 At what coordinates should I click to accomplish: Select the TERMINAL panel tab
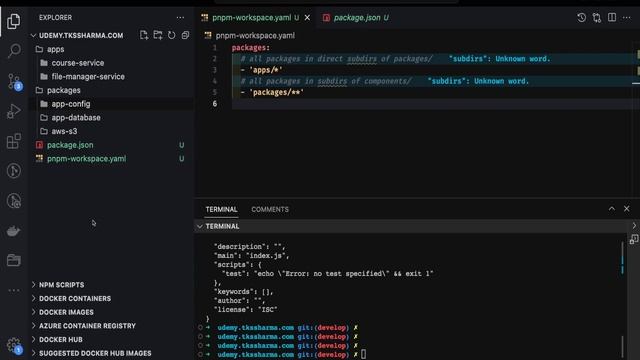(221, 209)
